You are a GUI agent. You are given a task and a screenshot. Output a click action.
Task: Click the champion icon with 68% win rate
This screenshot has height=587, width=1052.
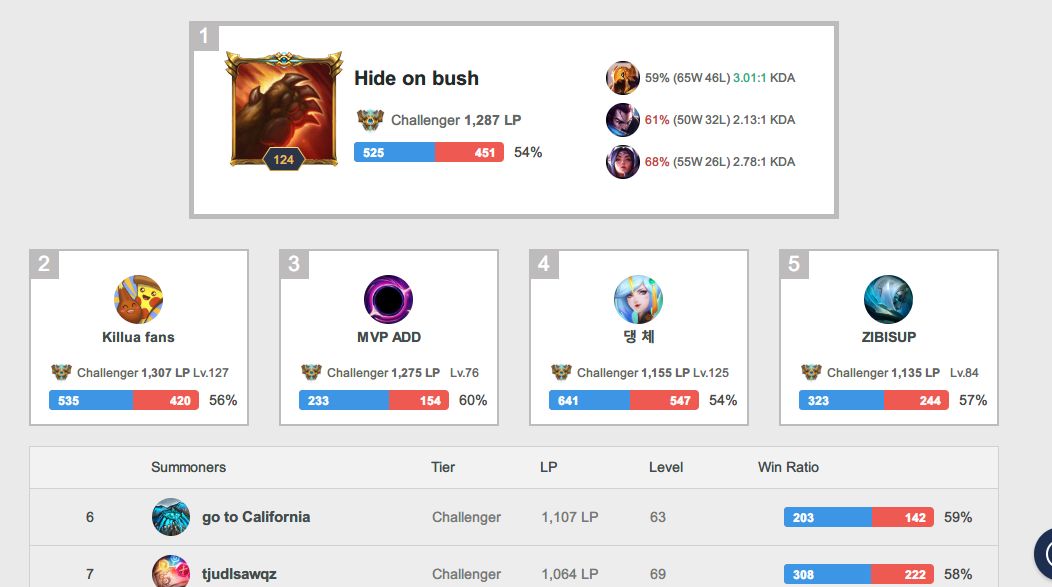coord(623,162)
